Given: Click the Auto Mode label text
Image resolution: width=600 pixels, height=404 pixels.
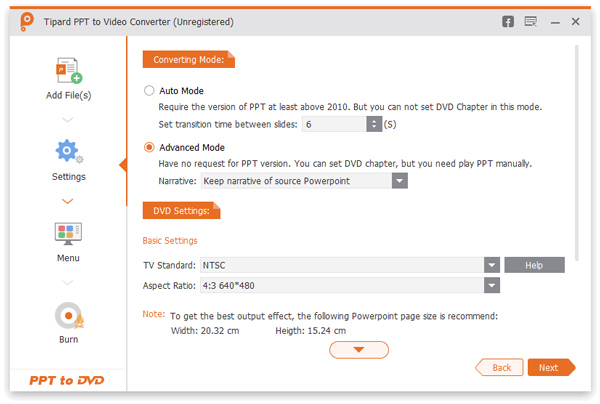Looking at the screenshot, I should (x=181, y=91).
